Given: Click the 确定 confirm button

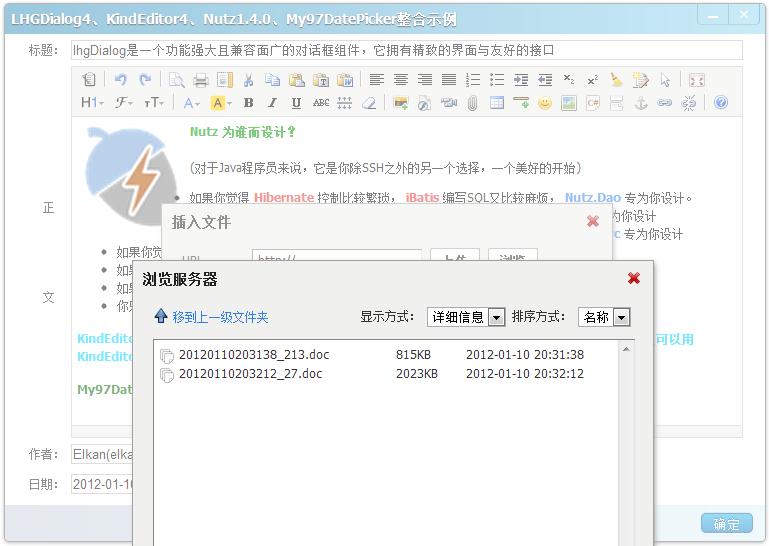Looking at the screenshot, I should coord(726,523).
